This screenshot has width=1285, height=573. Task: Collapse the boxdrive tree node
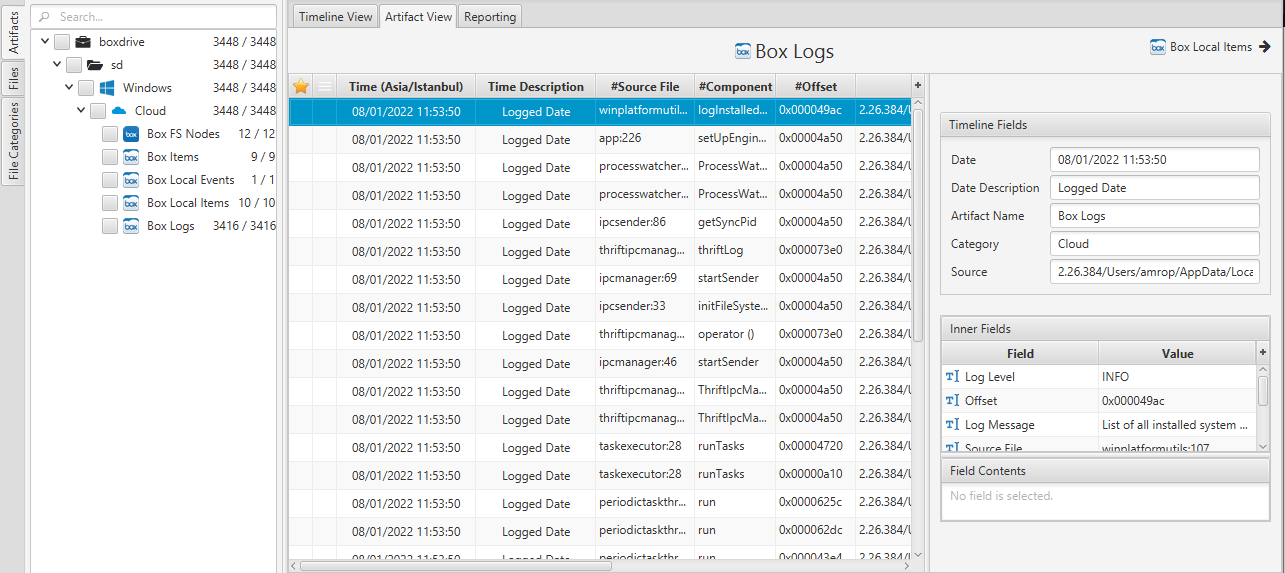[x=45, y=42]
